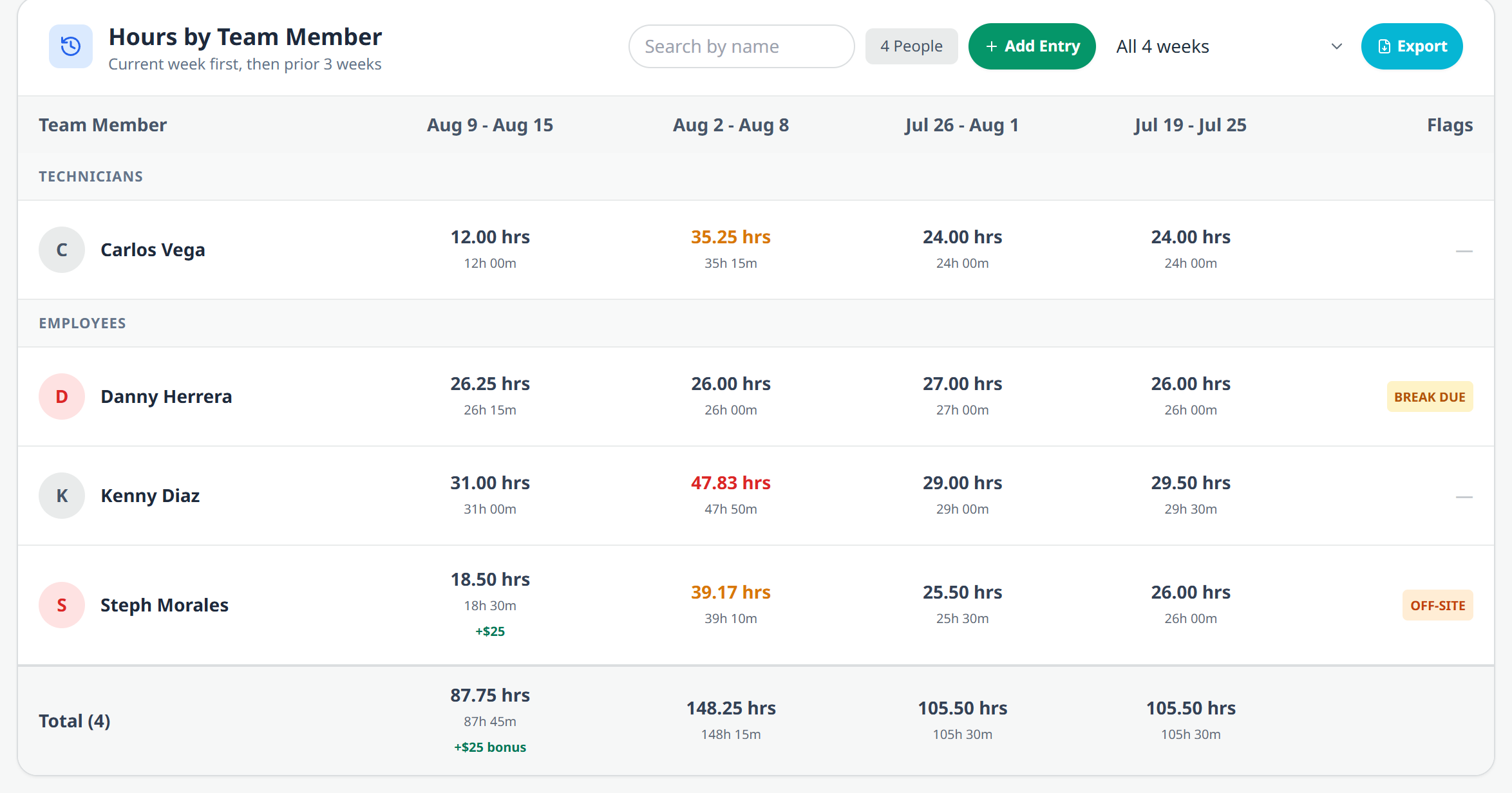Click Steph Morales's 18.50 hrs cell

point(490,579)
